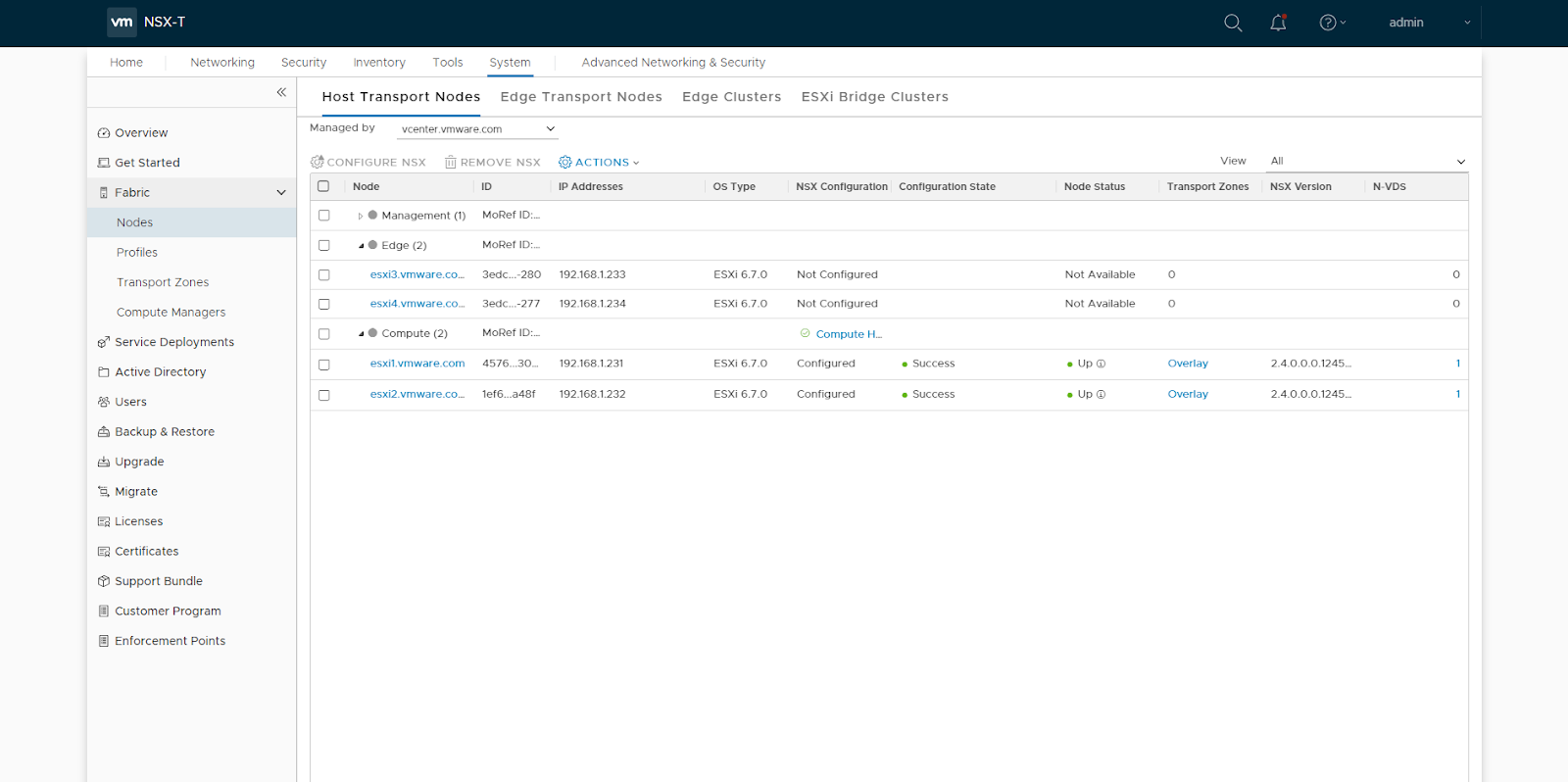This screenshot has height=782, width=1568.
Task: Open the Networking top menu
Action: [222, 63]
